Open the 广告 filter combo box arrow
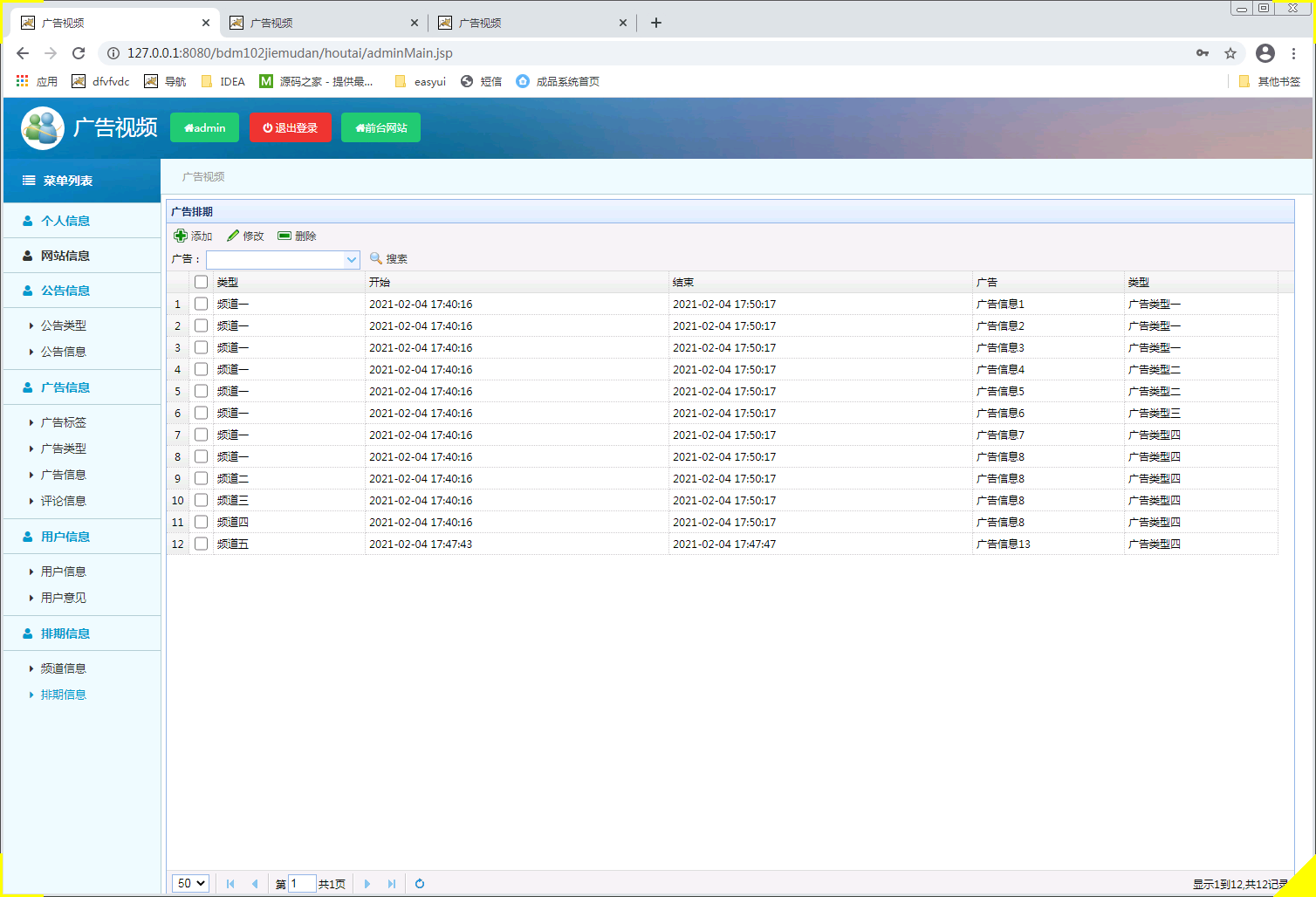This screenshot has height=897, width=1316. pos(352,259)
